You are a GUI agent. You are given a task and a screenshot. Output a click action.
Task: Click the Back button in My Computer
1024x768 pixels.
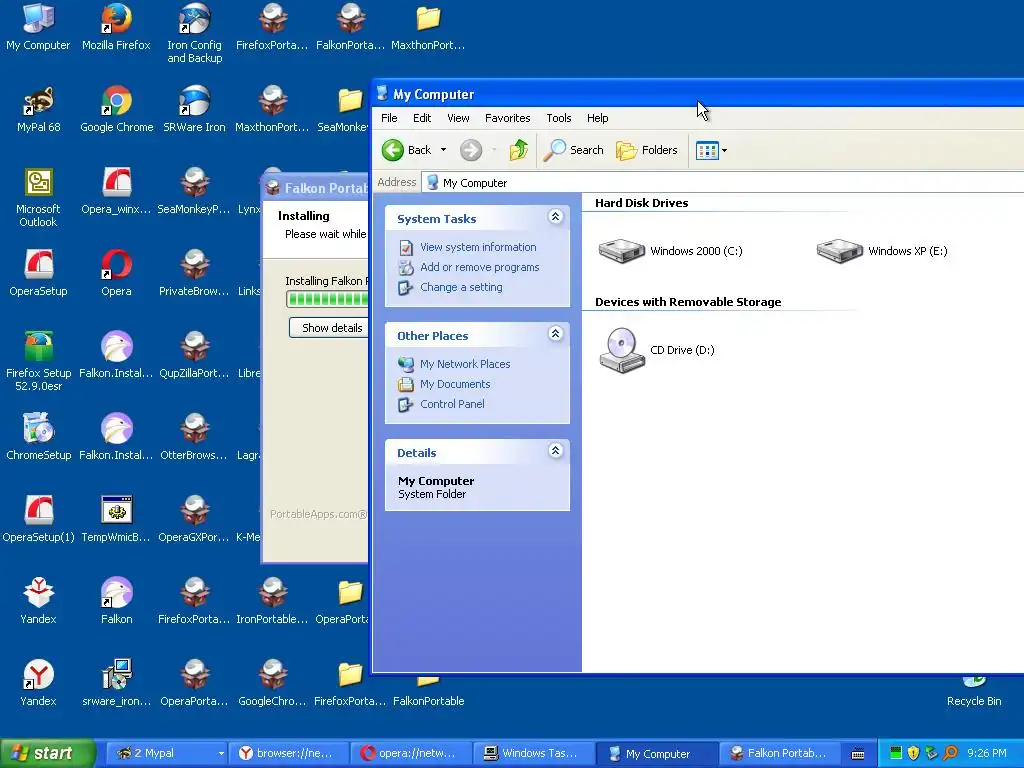click(406, 150)
